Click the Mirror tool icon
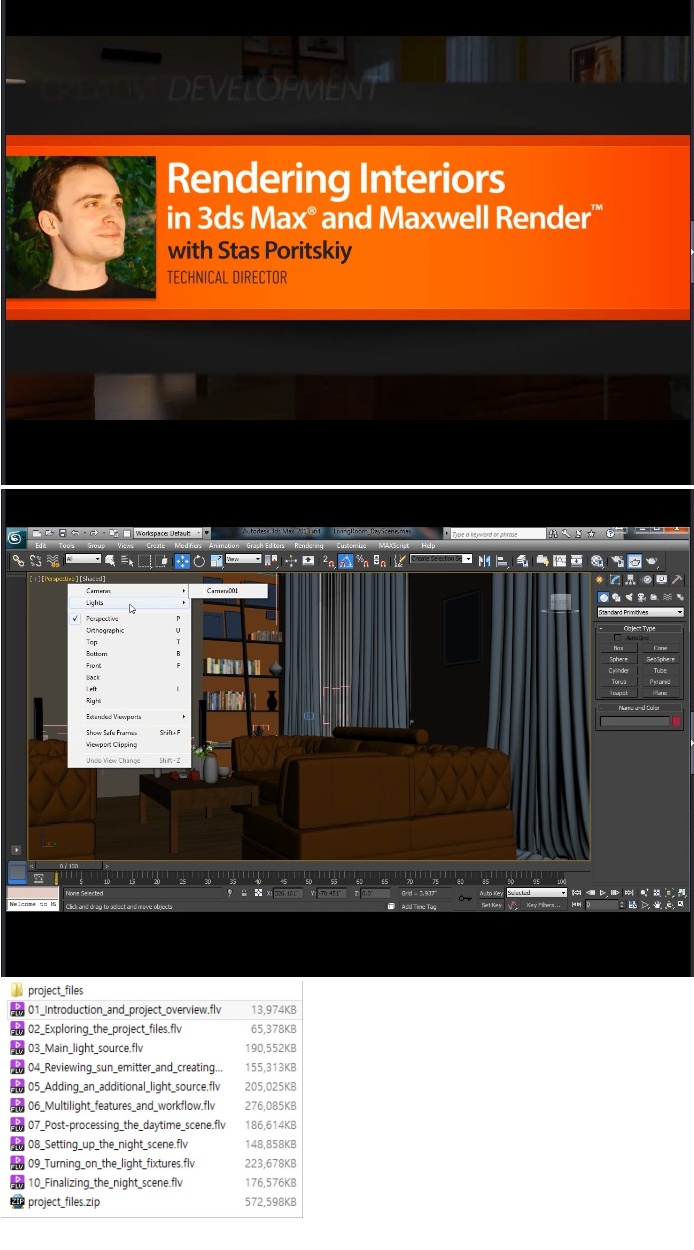This screenshot has height=1250, width=694. 484,560
